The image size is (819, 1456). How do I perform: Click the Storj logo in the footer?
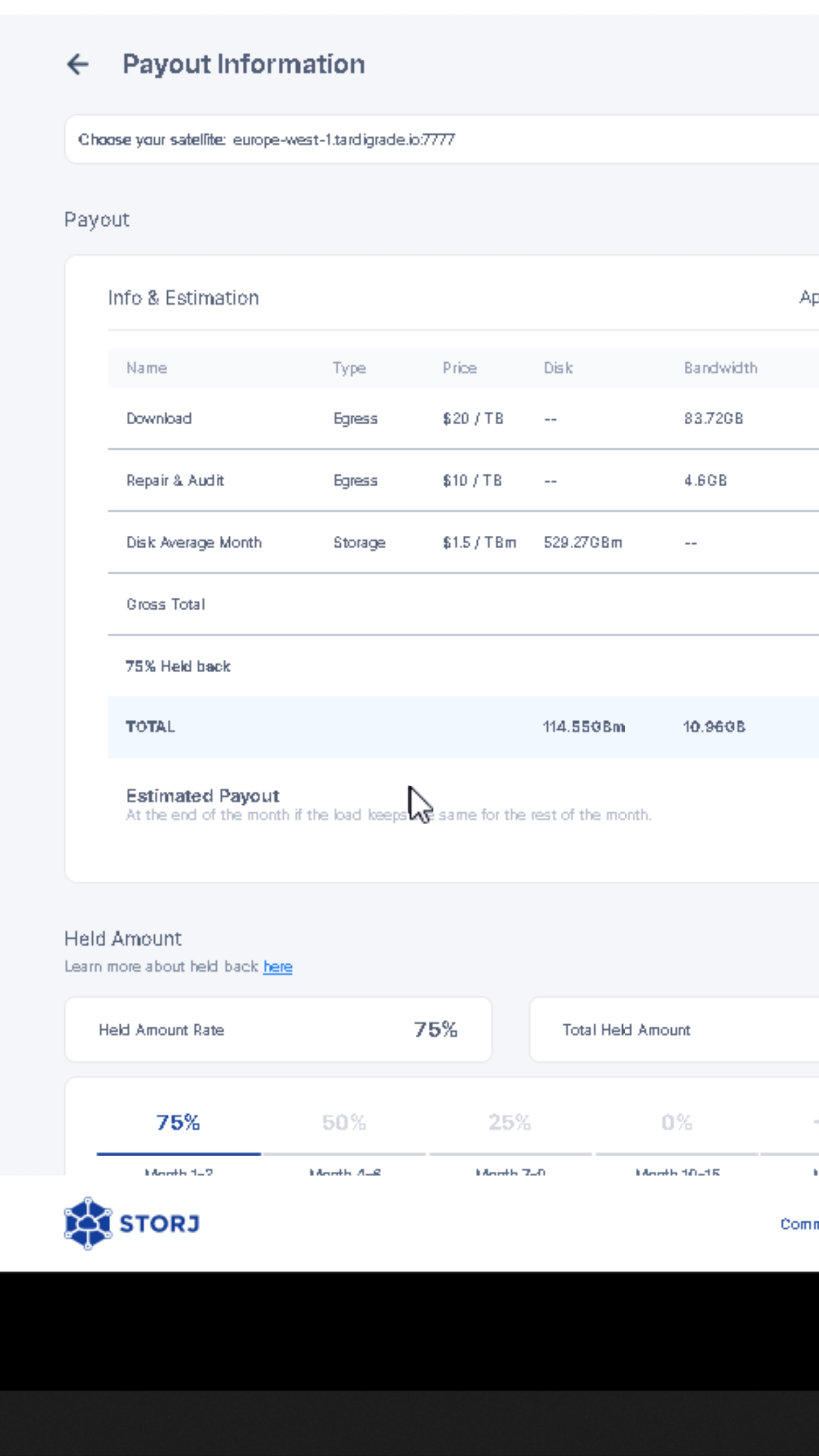pyautogui.click(x=132, y=1223)
